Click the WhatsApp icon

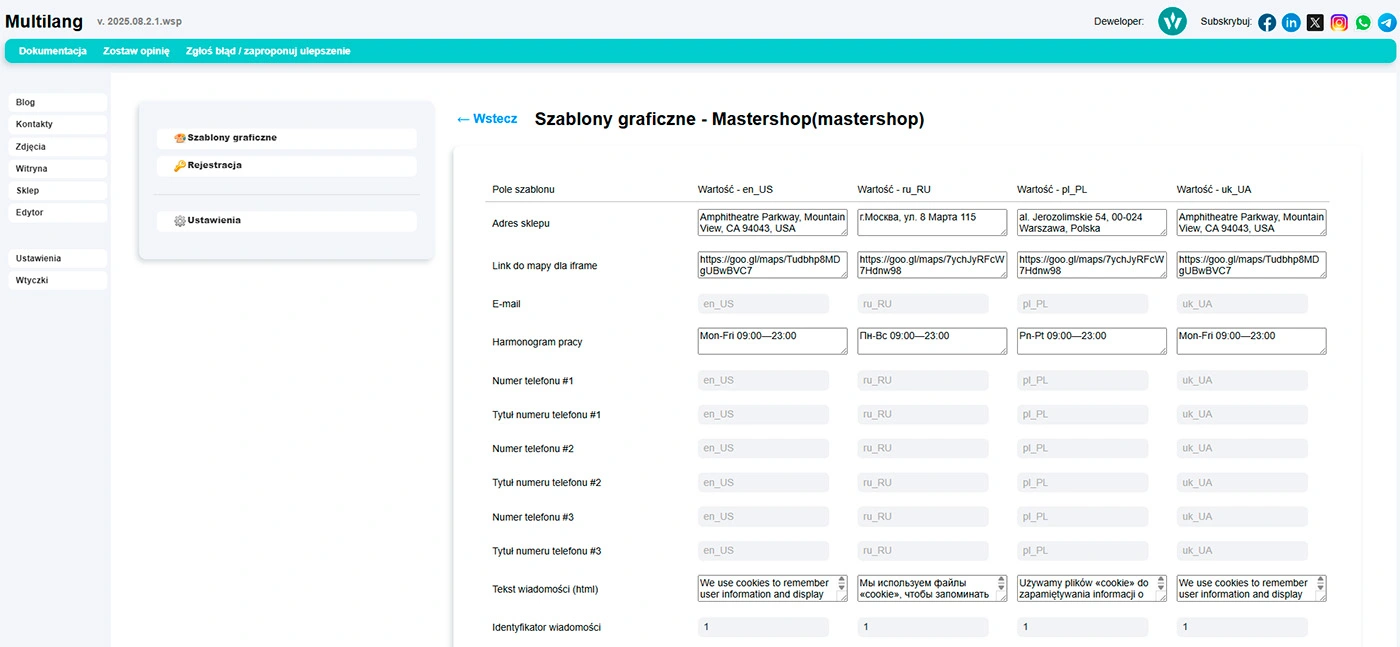(x=1362, y=22)
